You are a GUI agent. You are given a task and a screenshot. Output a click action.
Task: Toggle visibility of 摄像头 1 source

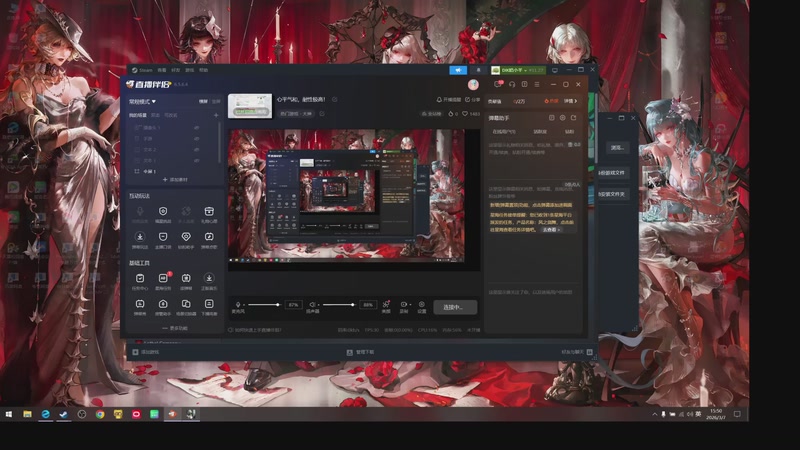196,128
